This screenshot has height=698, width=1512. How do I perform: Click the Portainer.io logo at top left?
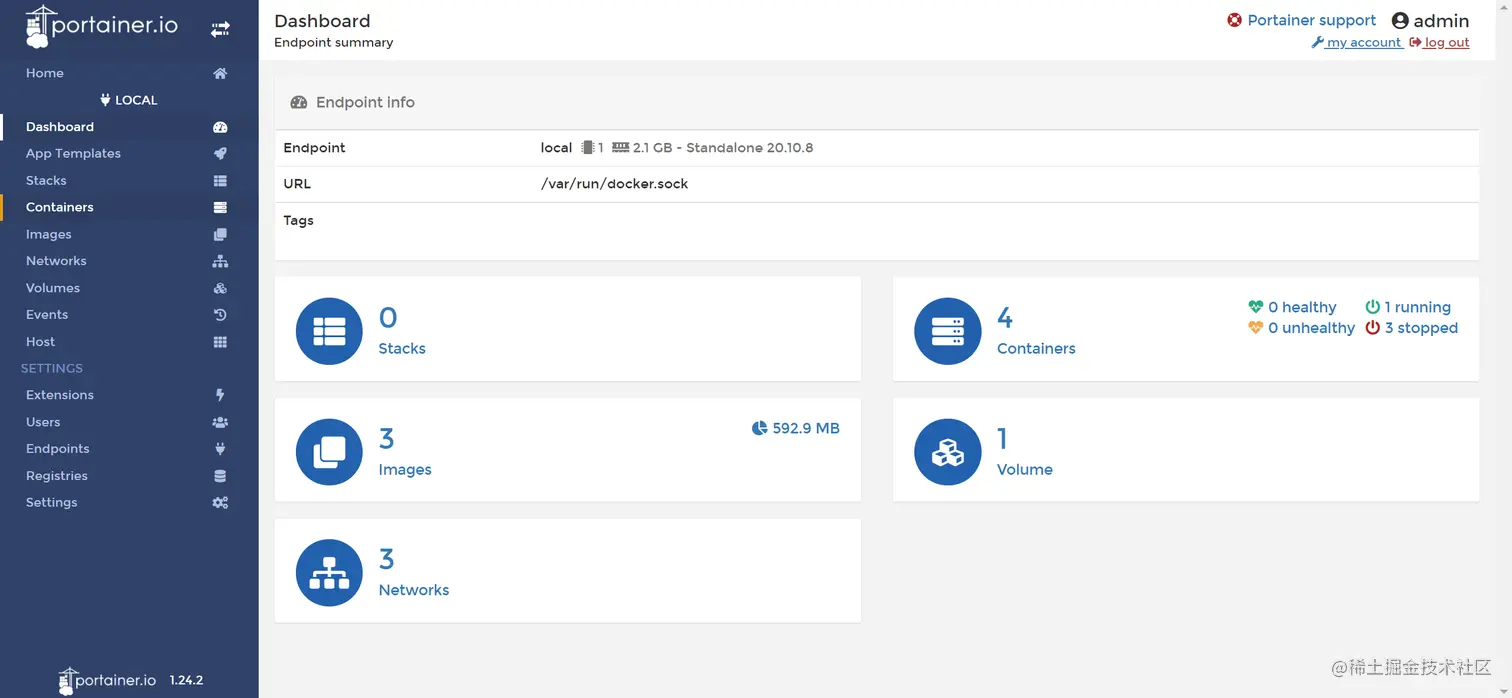101,27
